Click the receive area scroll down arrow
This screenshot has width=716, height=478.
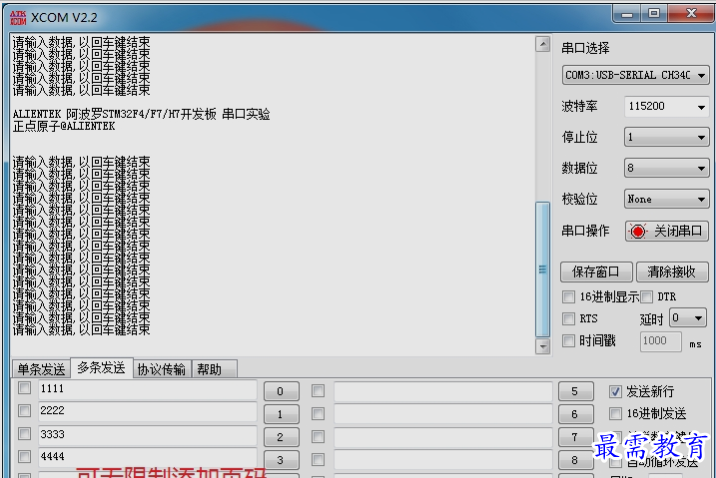click(542, 347)
